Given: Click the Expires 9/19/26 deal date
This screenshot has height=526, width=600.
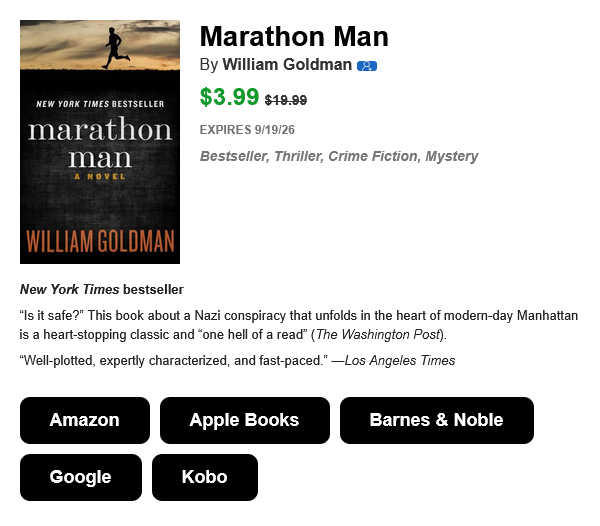Looking at the screenshot, I should click(x=247, y=130).
